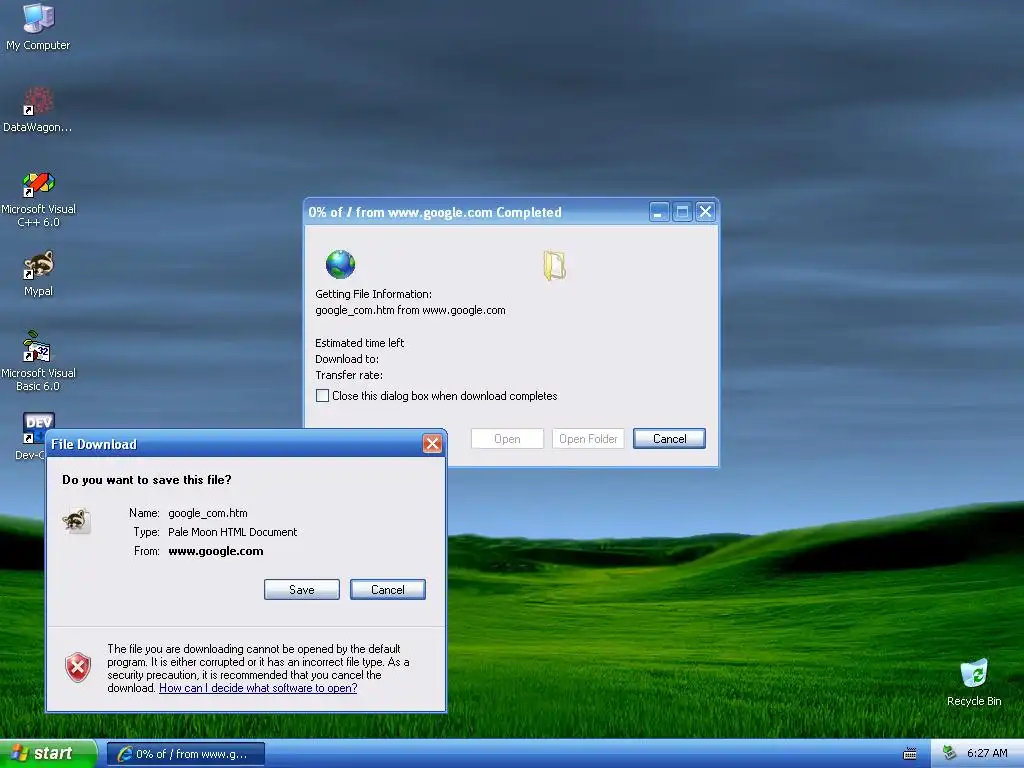Click the on-screen keyboard tray icon

[x=910, y=754]
